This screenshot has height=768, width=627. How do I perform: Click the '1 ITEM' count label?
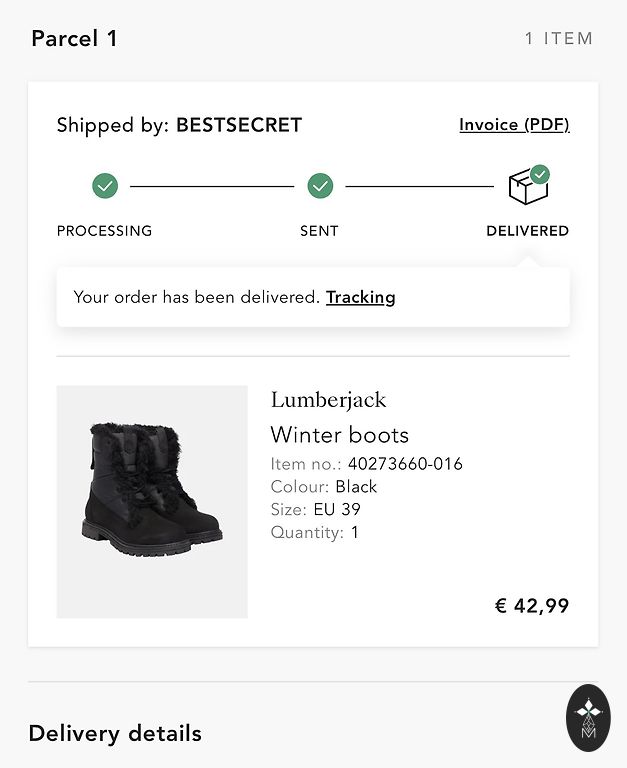click(559, 39)
